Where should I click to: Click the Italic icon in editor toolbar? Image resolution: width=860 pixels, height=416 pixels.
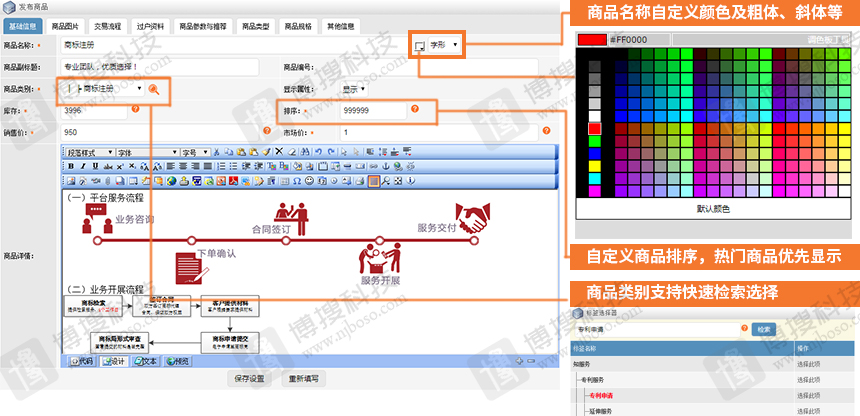pyautogui.click(x=82, y=166)
